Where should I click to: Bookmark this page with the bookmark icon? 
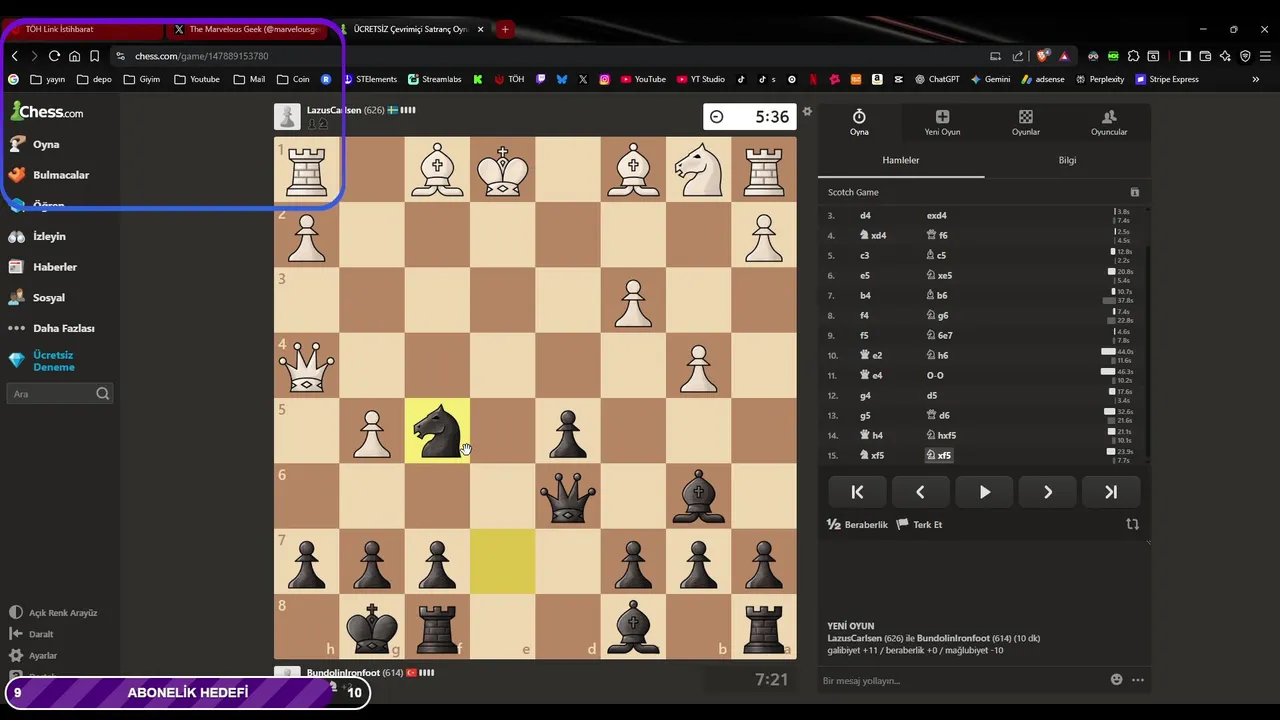pyautogui.click(x=94, y=56)
